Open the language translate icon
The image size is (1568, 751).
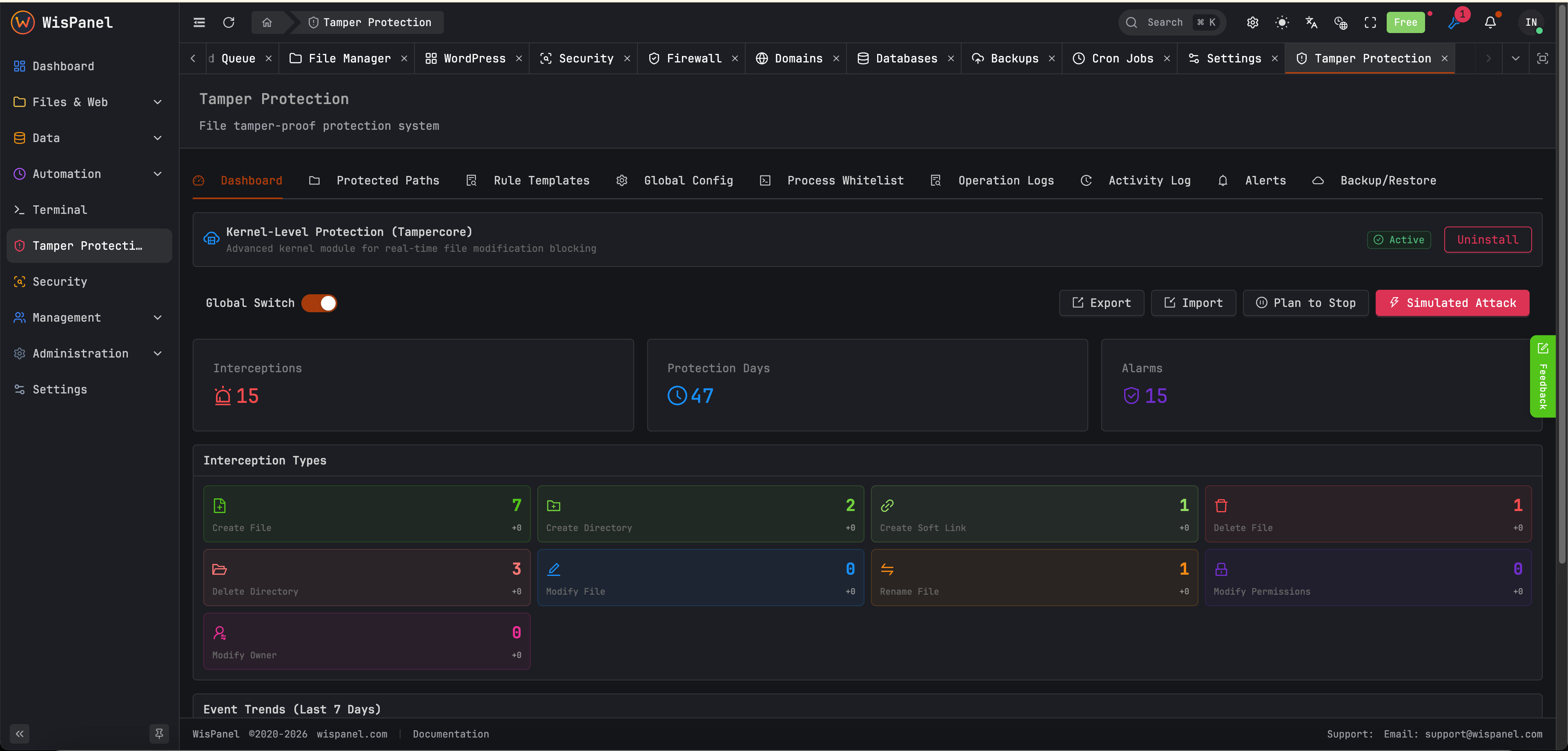tap(1311, 22)
